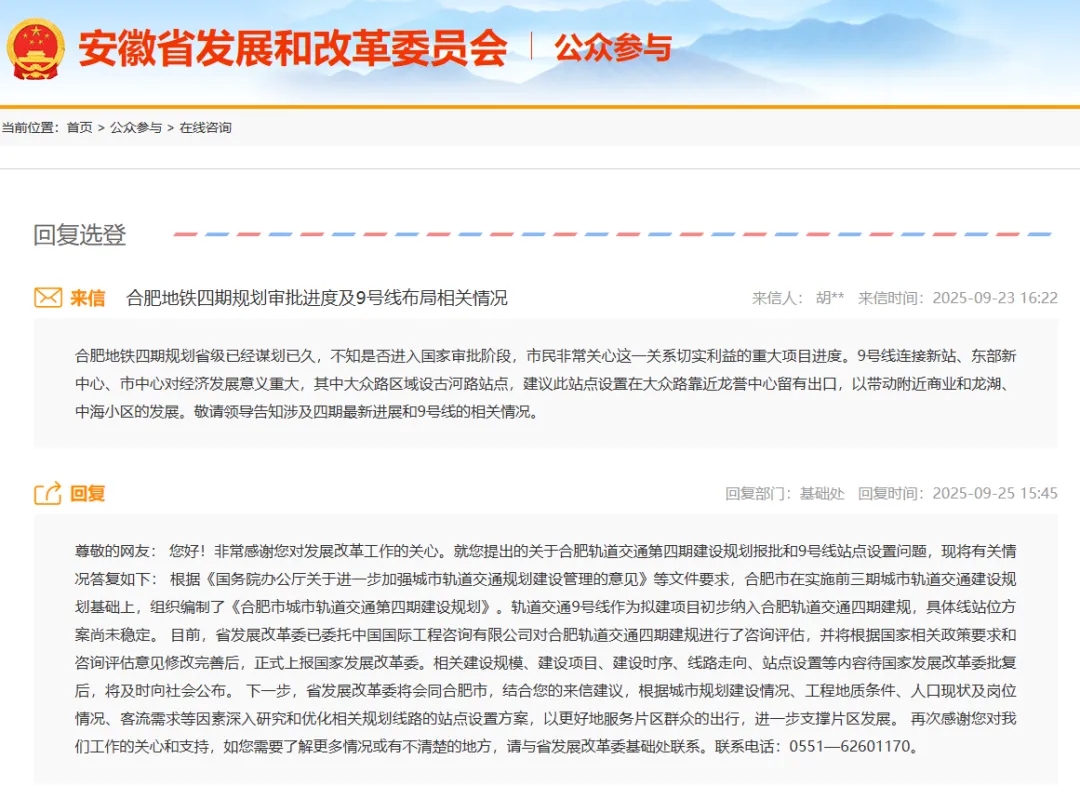Click the letter timestamp 2025-09-23 16:22
Screen dimensions: 1080x812
tap(995, 298)
